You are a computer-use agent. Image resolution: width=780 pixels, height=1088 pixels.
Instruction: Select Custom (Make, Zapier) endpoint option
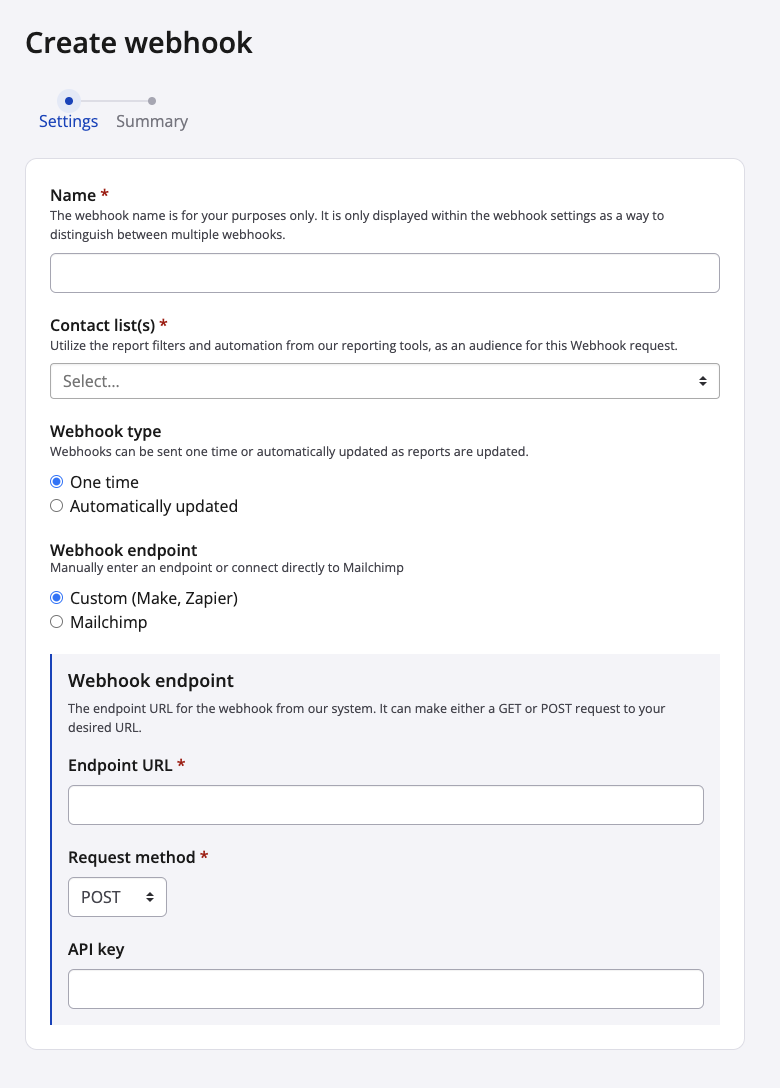coord(57,598)
